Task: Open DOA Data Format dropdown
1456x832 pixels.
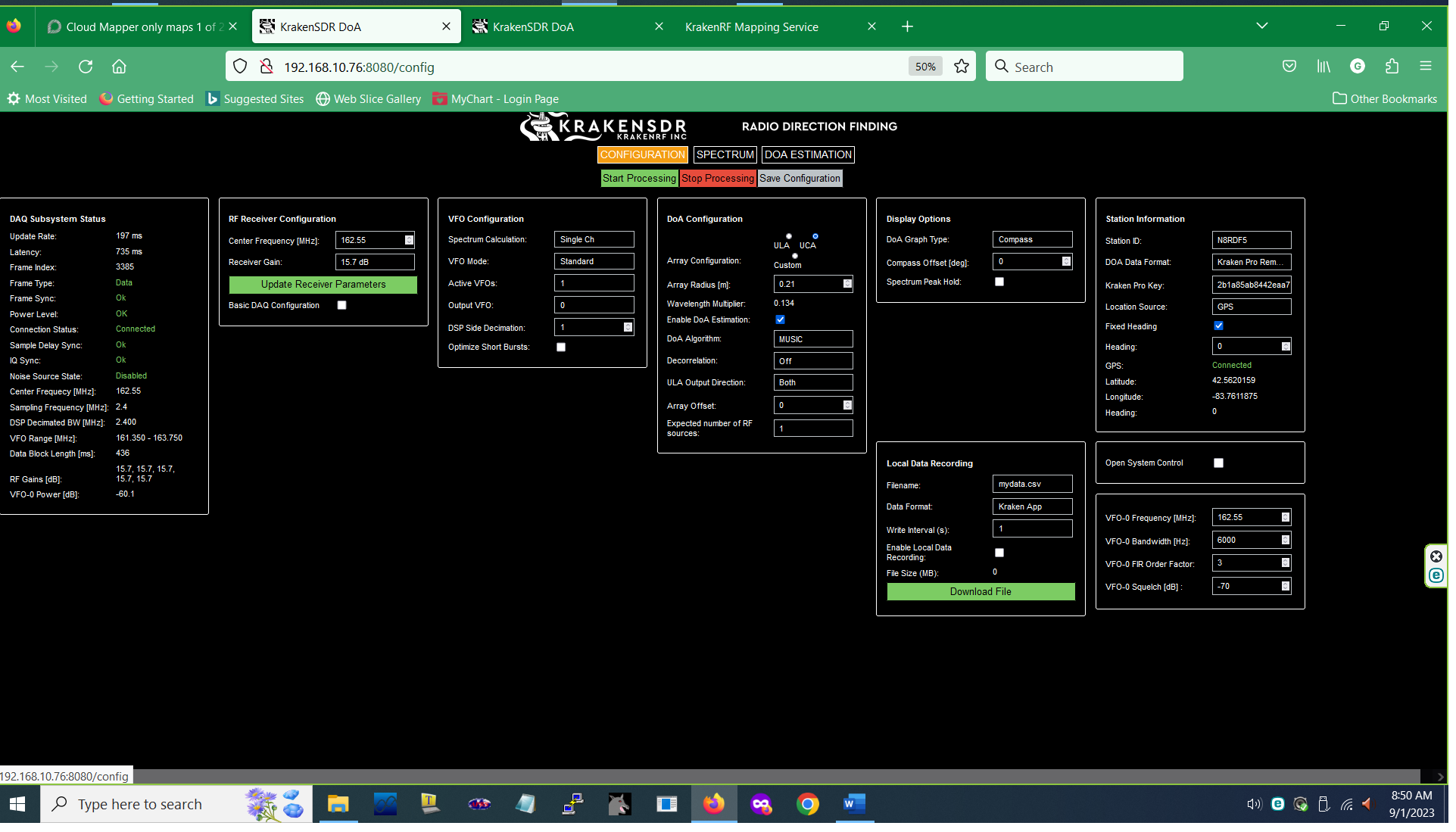Action: 1252,263
